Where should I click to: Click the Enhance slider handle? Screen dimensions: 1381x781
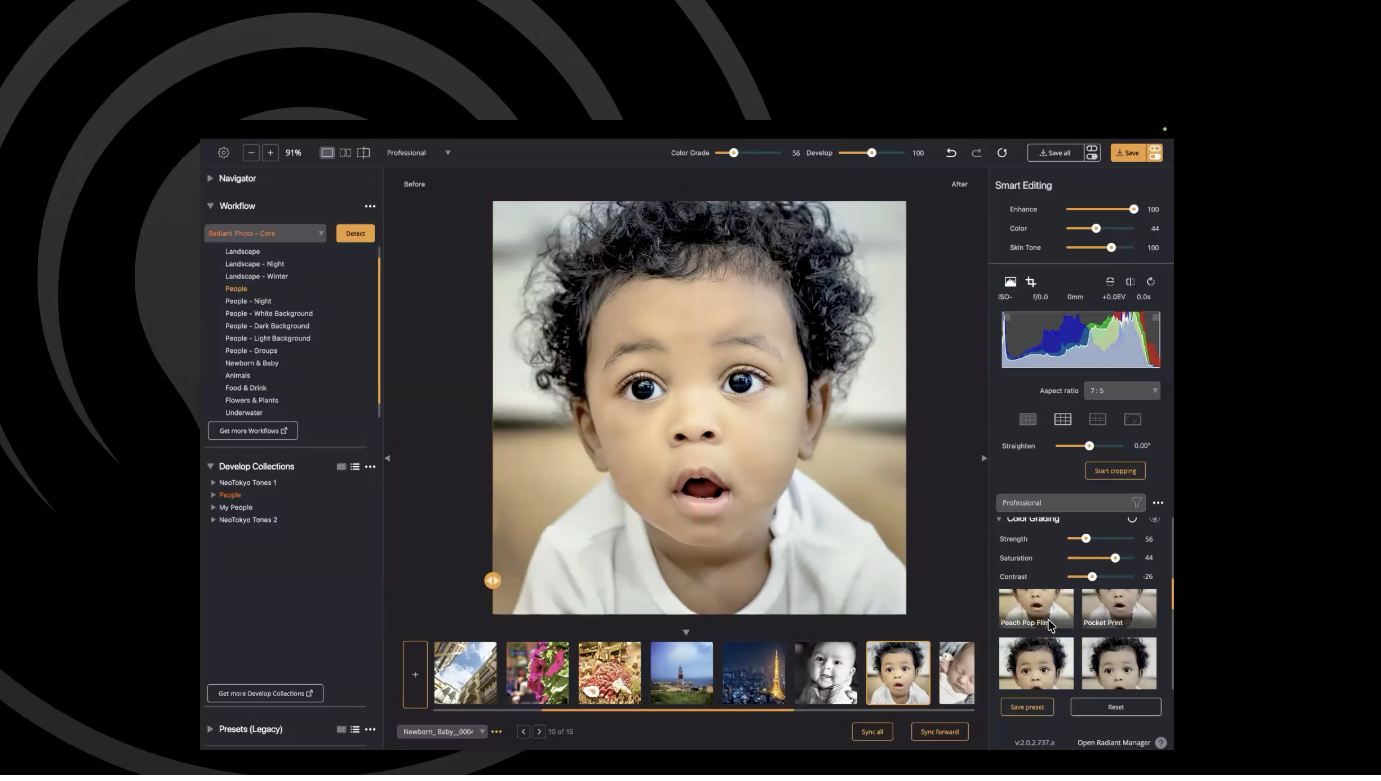pyautogui.click(x=1133, y=209)
